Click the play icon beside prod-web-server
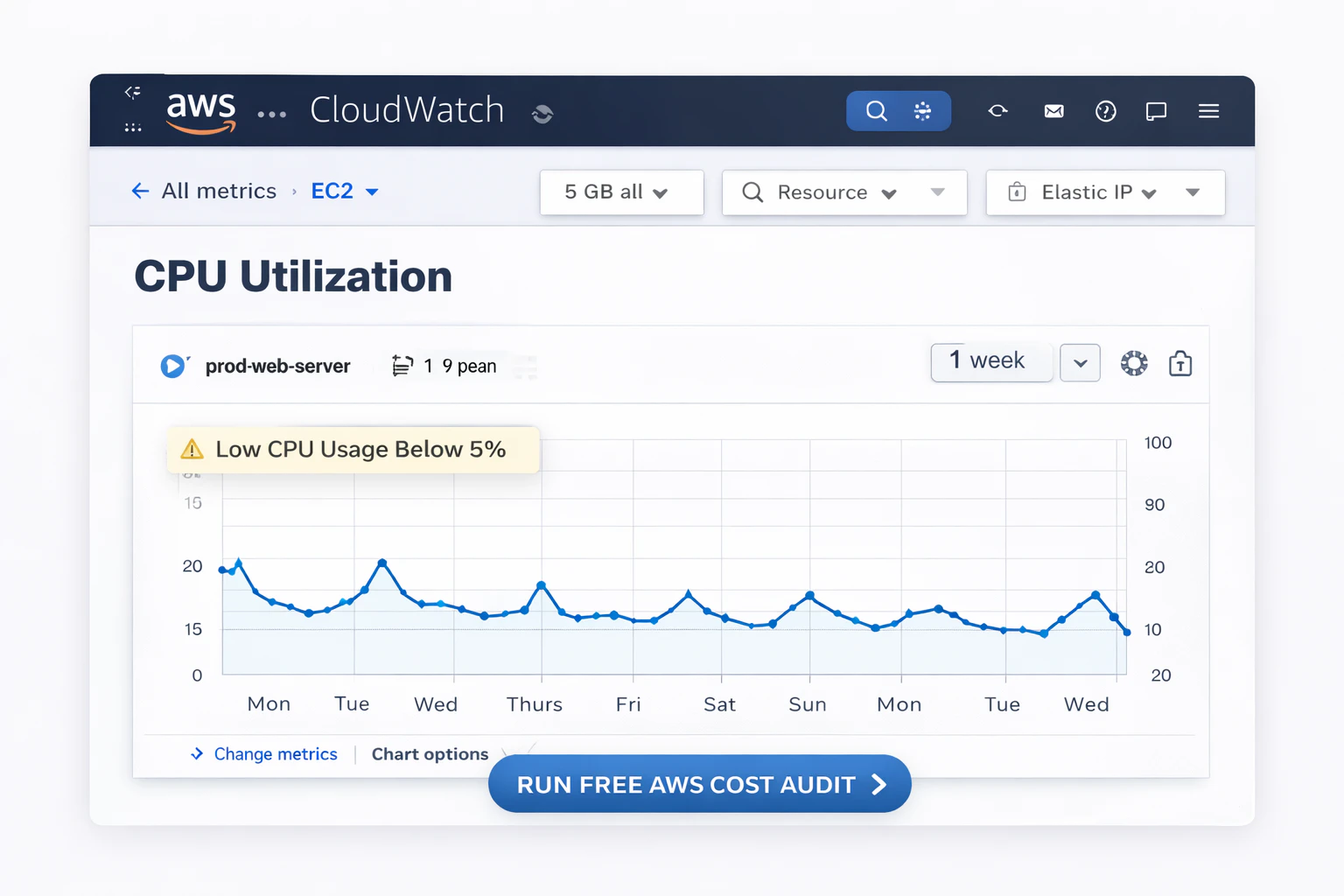Viewport: 1344px width, 896px height. (173, 366)
